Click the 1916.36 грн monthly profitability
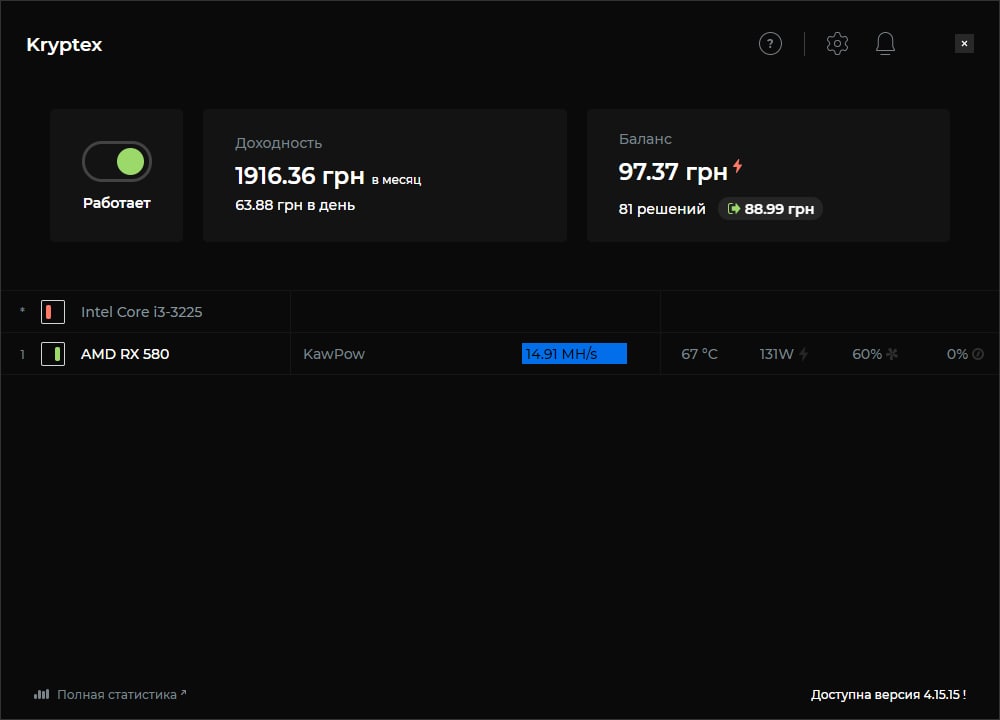 click(x=300, y=176)
